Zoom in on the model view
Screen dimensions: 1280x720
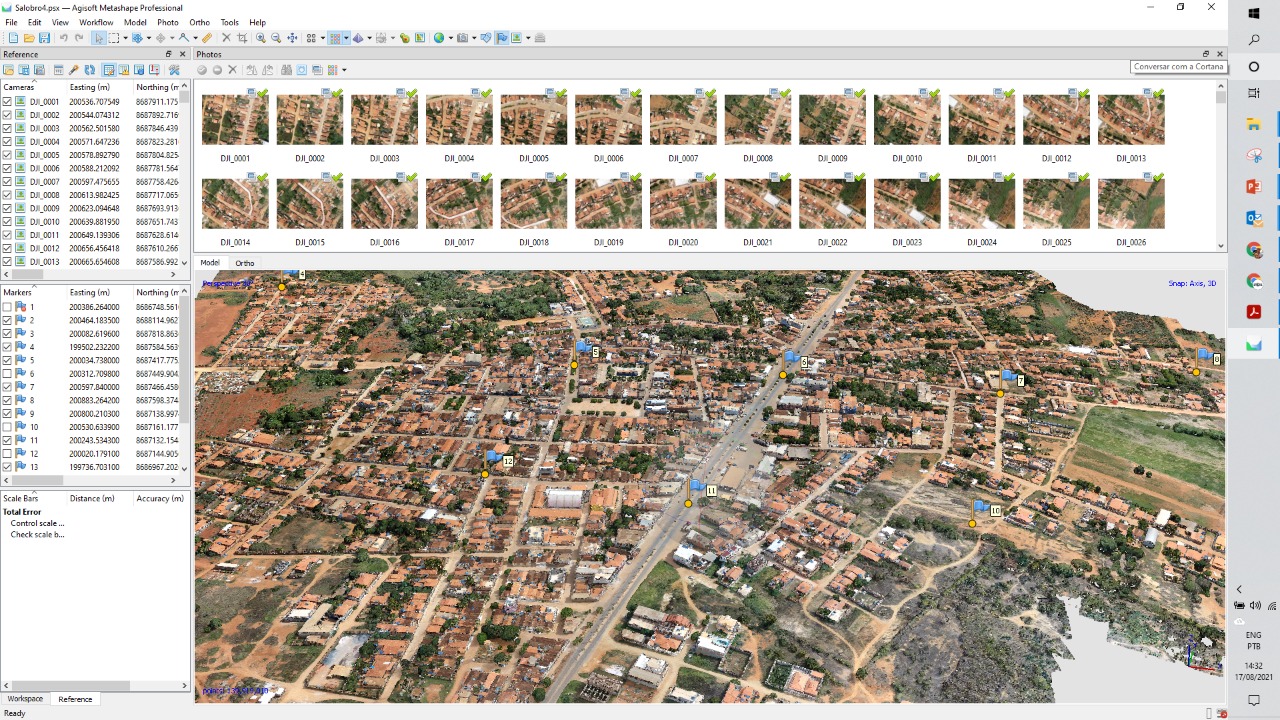coord(260,38)
